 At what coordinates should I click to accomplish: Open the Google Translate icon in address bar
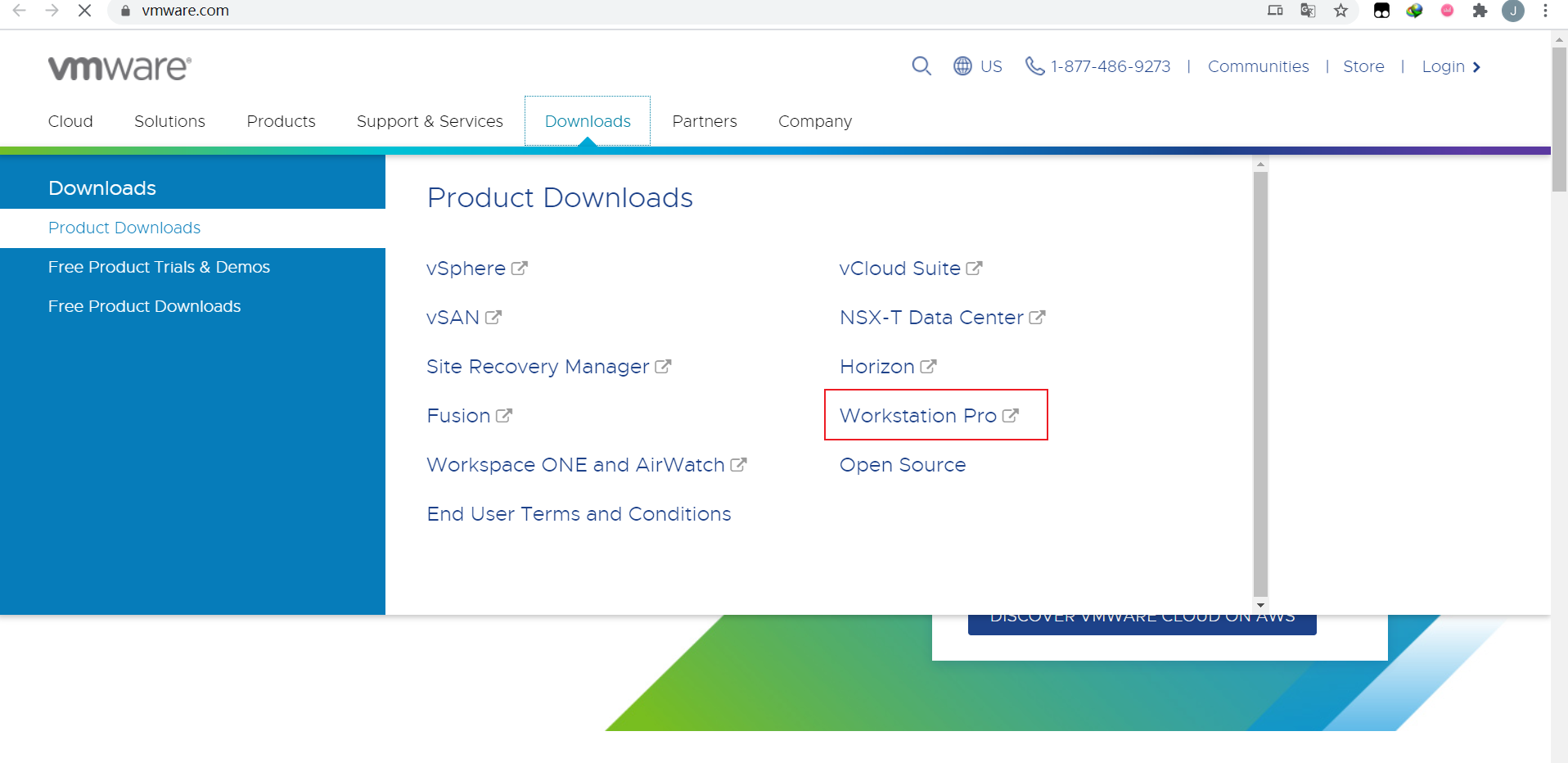click(1308, 11)
